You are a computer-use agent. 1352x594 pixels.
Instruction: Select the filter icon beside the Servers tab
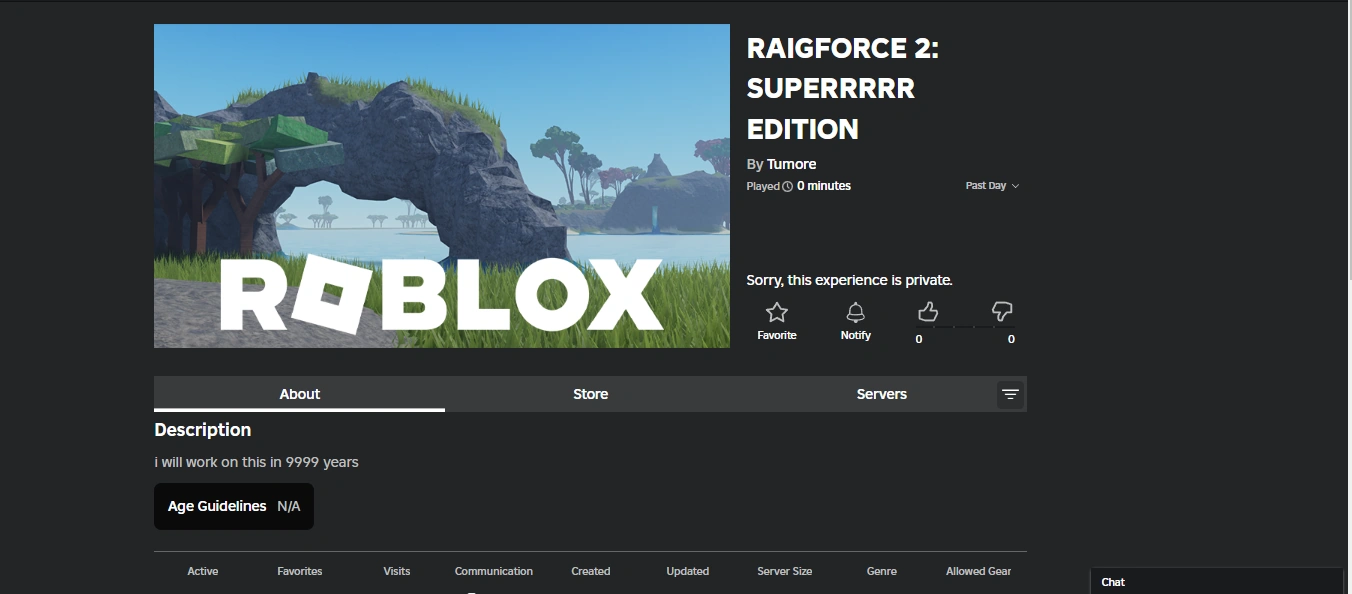pyautogui.click(x=1010, y=394)
